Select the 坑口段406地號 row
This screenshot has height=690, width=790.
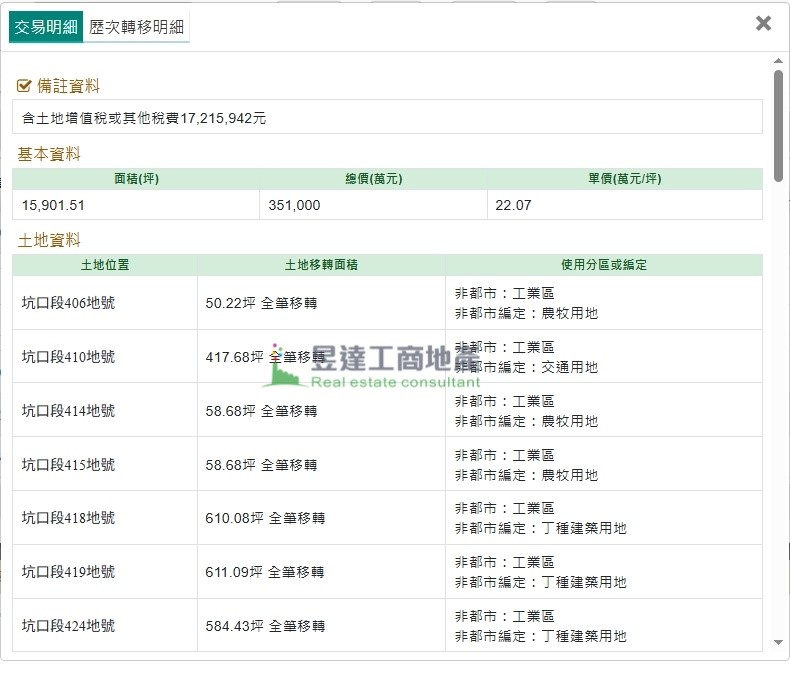pyautogui.click(x=68, y=303)
